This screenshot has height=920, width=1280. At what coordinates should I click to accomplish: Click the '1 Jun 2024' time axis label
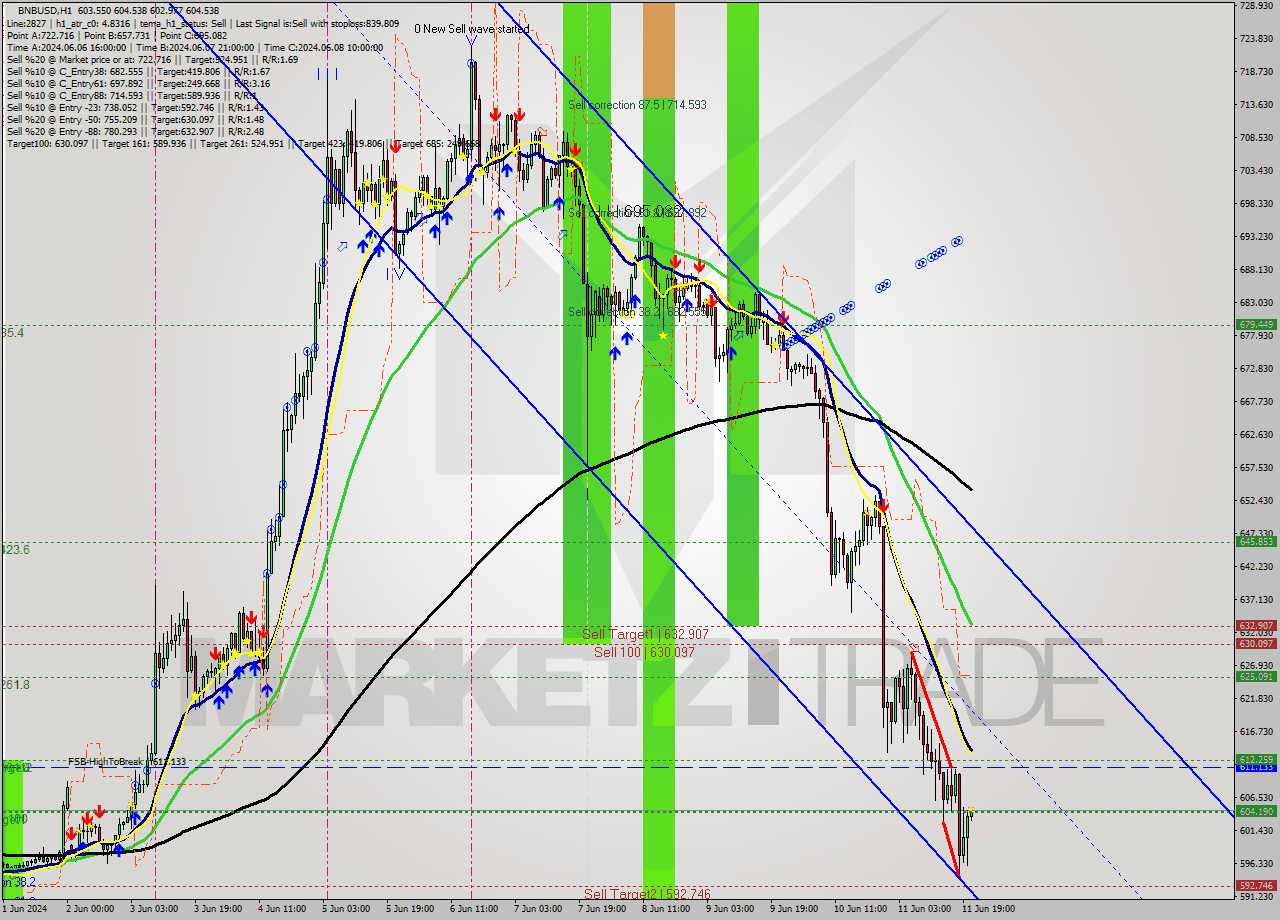click(x=24, y=909)
